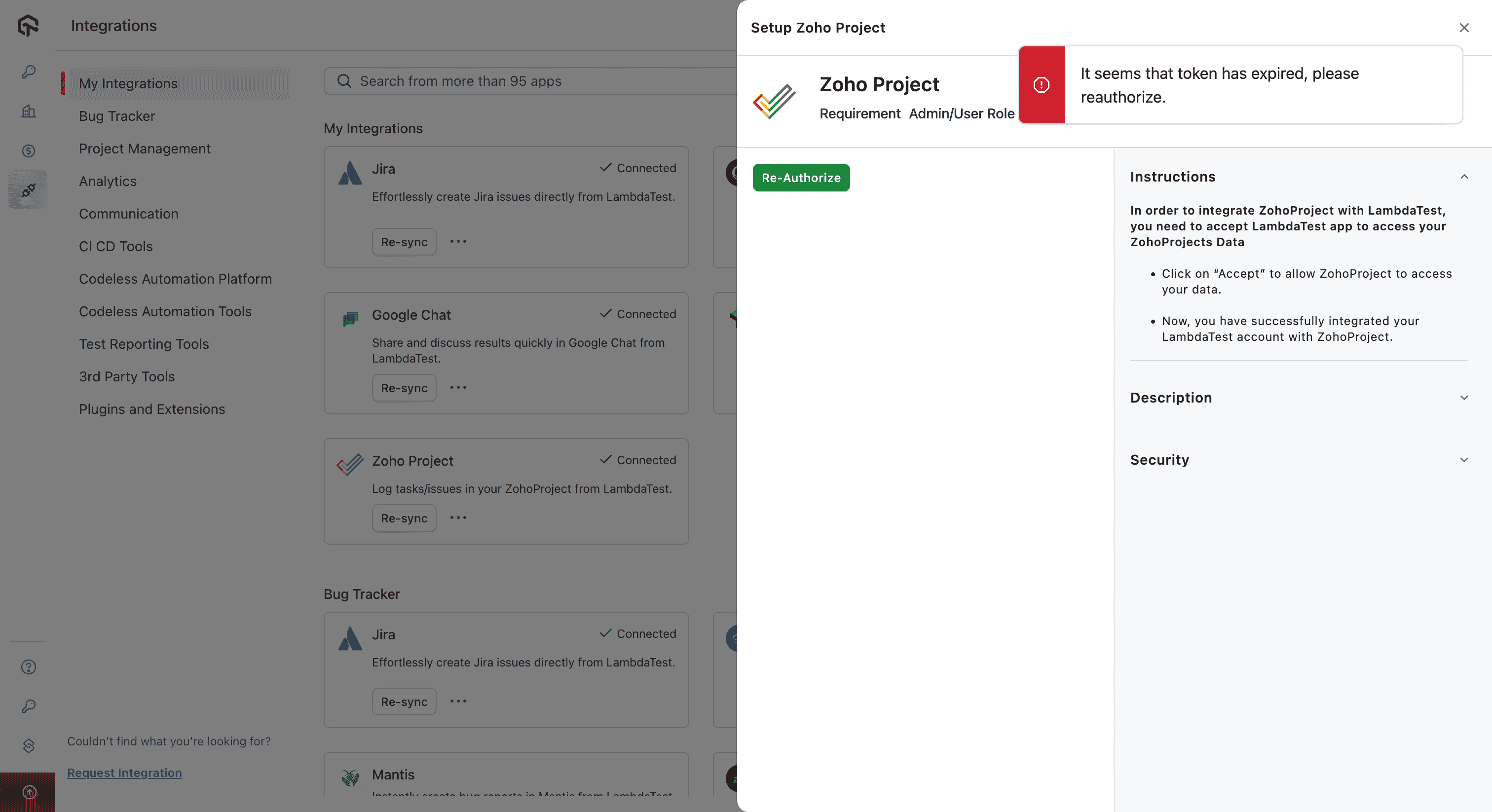Open Project Management category

[145, 149]
